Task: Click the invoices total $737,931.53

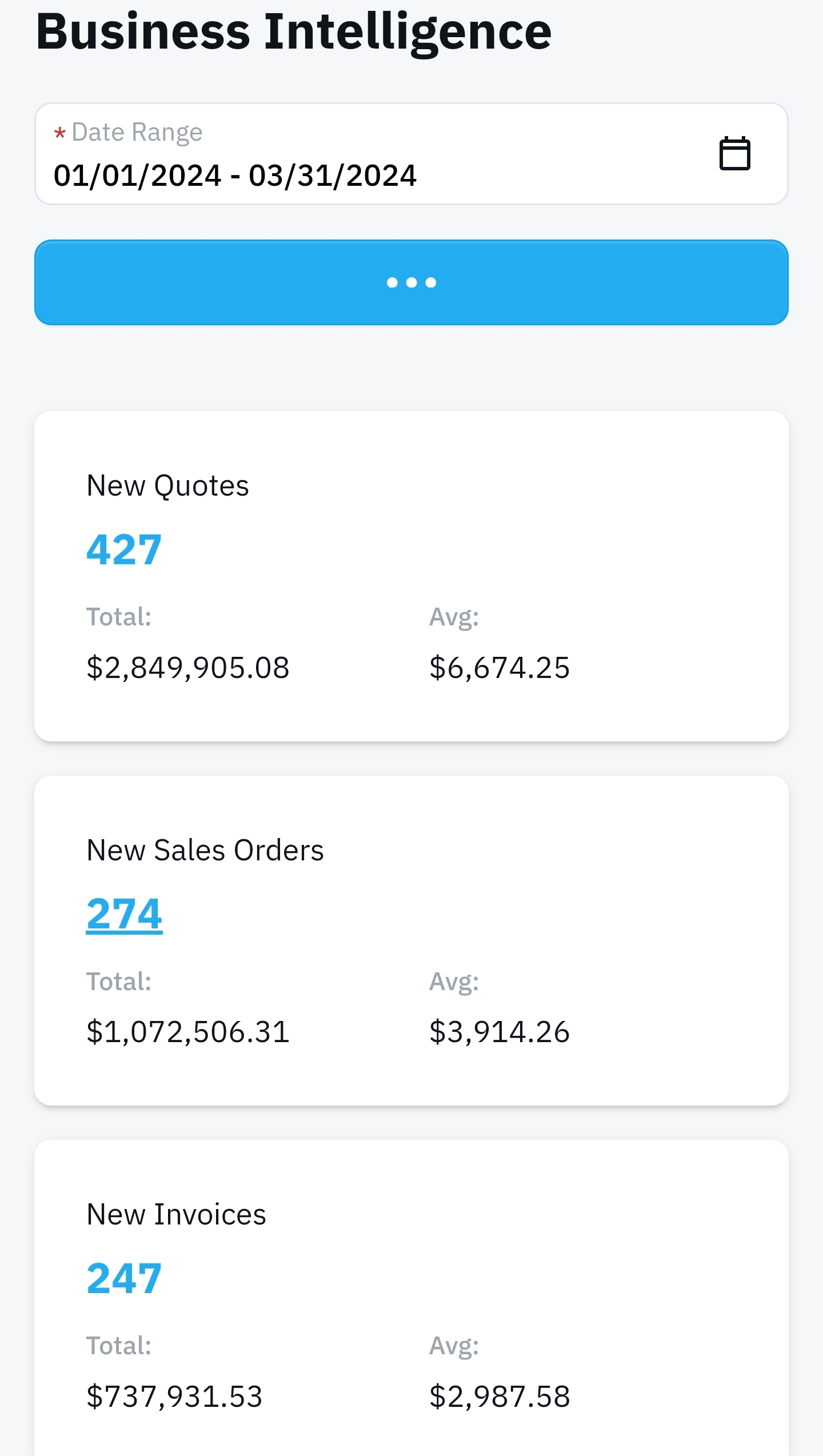Action: click(174, 1396)
